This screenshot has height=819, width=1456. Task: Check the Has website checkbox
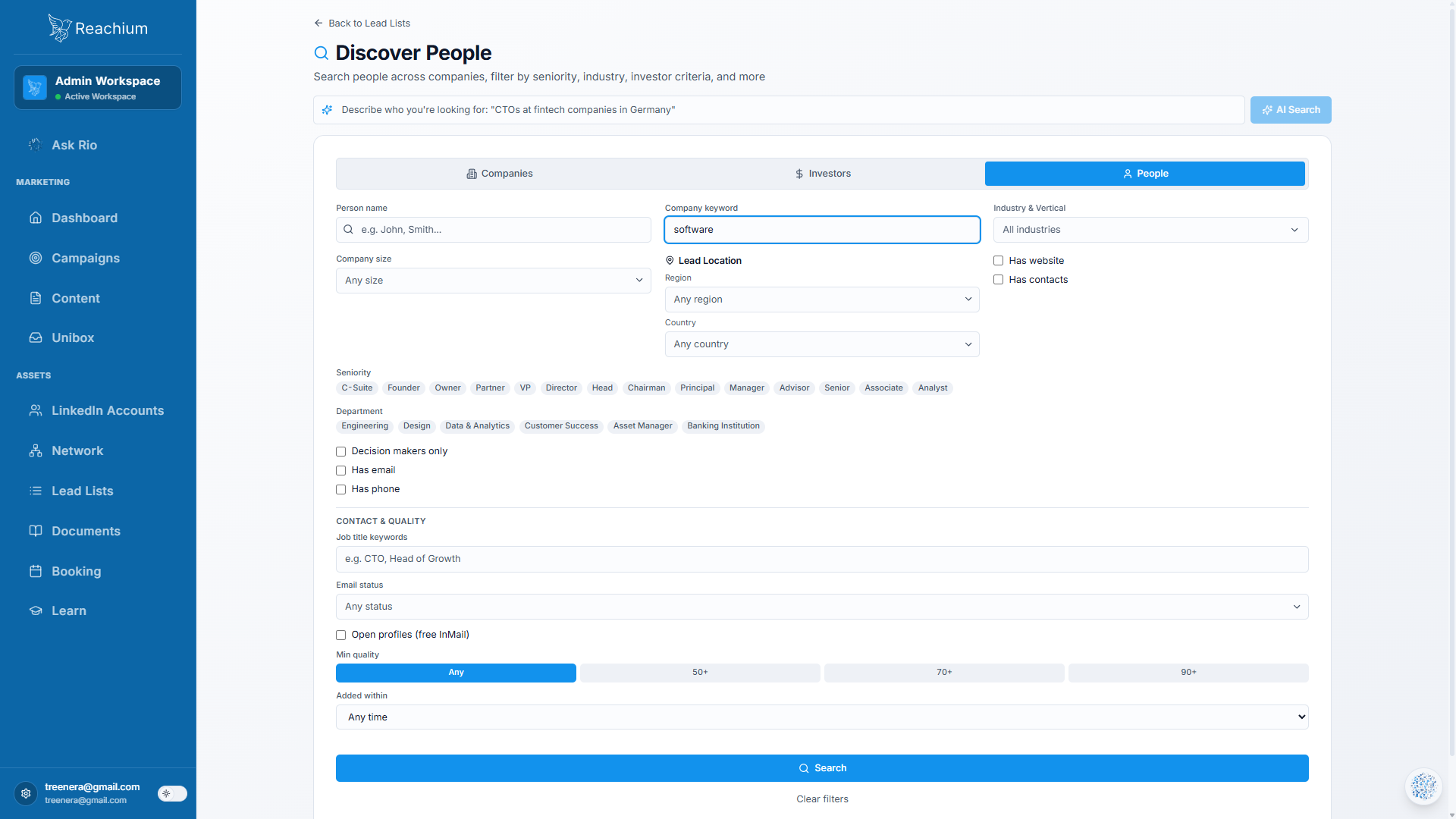999,261
